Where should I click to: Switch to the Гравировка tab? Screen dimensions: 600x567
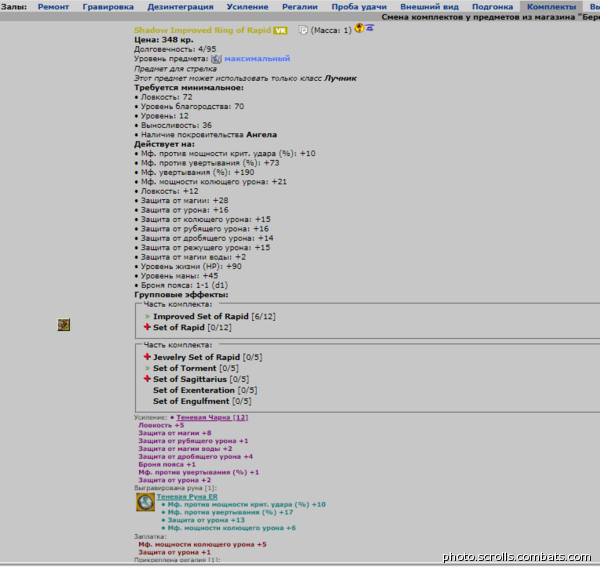[x=108, y=7]
